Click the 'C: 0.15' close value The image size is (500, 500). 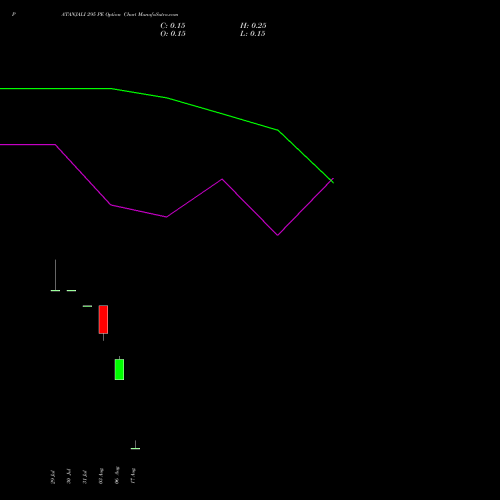pyautogui.click(x=173, y=26)
